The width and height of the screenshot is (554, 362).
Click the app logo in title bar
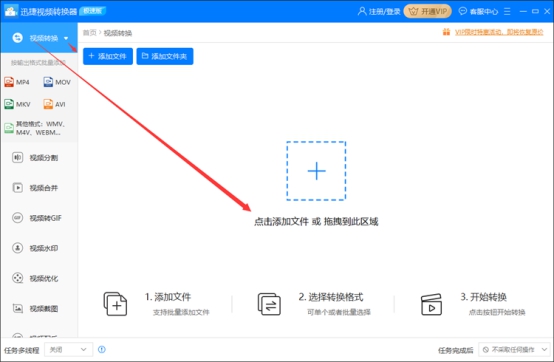[10, 11]
